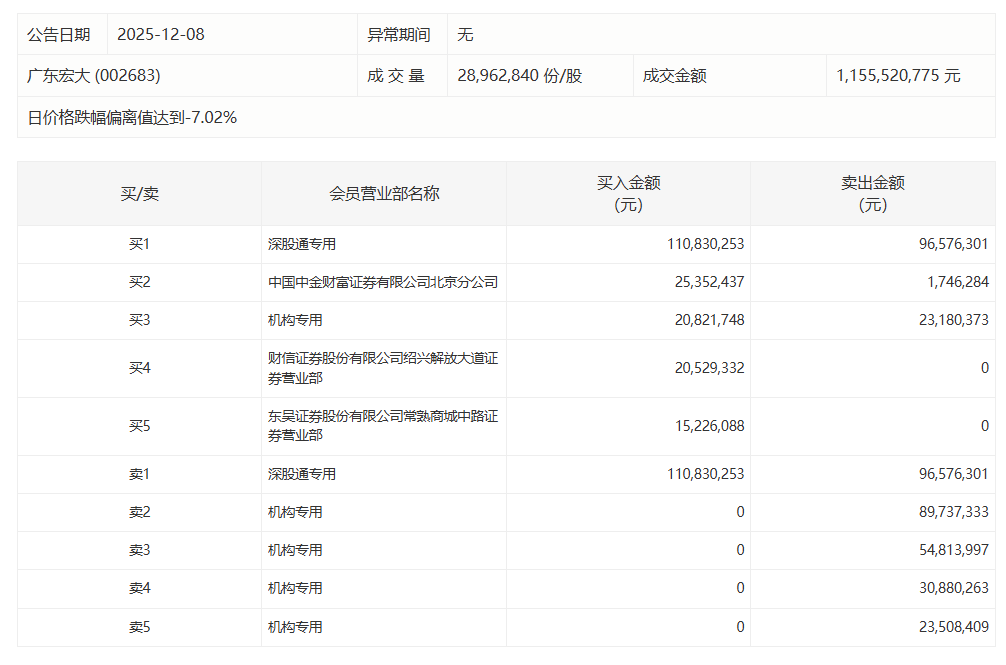Select the 日价格跌幅偏离值达到-7.02% text
Viewport: 1006px width, 665px height.
[132, 118]
